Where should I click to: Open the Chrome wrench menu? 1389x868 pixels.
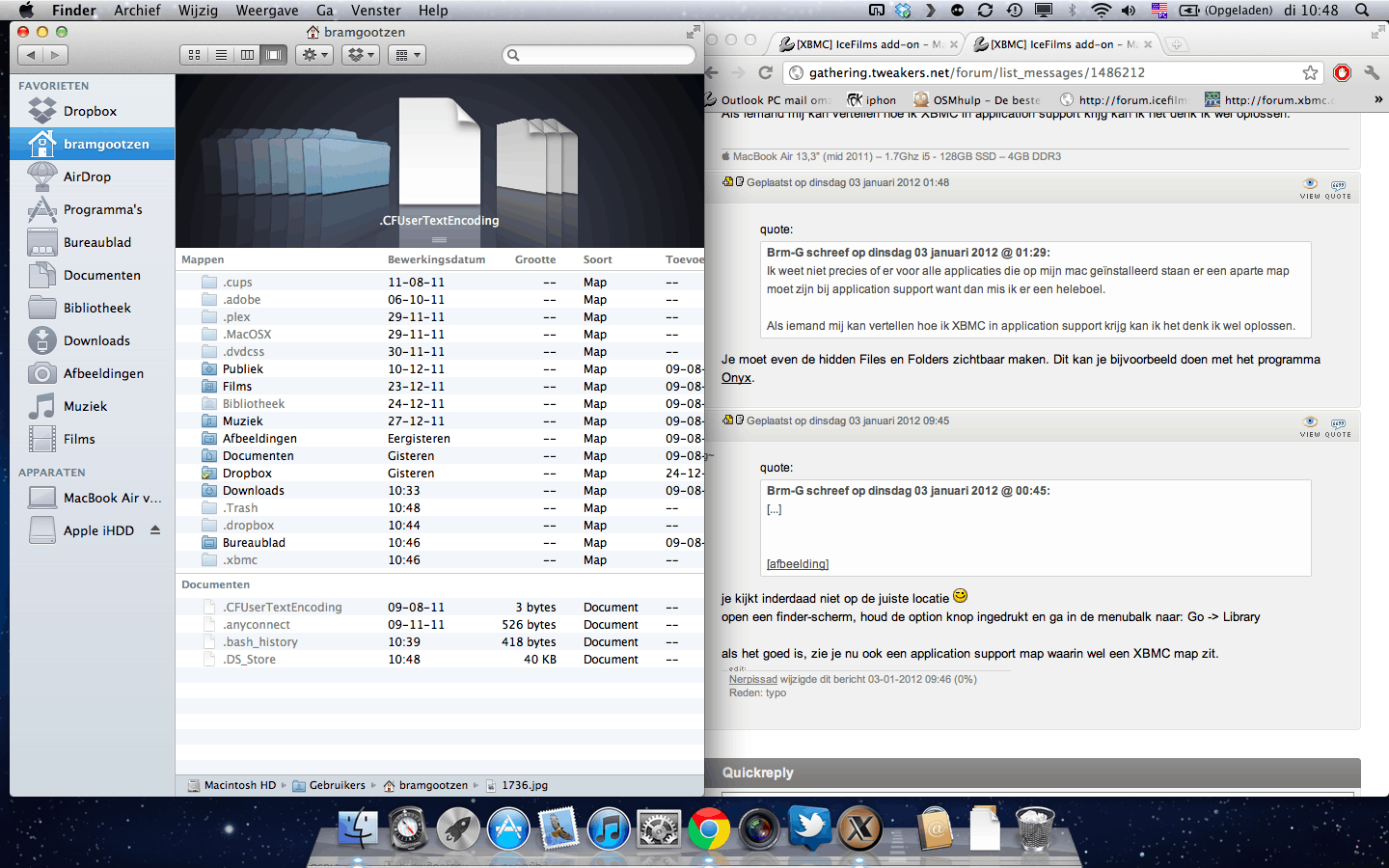1372,72
